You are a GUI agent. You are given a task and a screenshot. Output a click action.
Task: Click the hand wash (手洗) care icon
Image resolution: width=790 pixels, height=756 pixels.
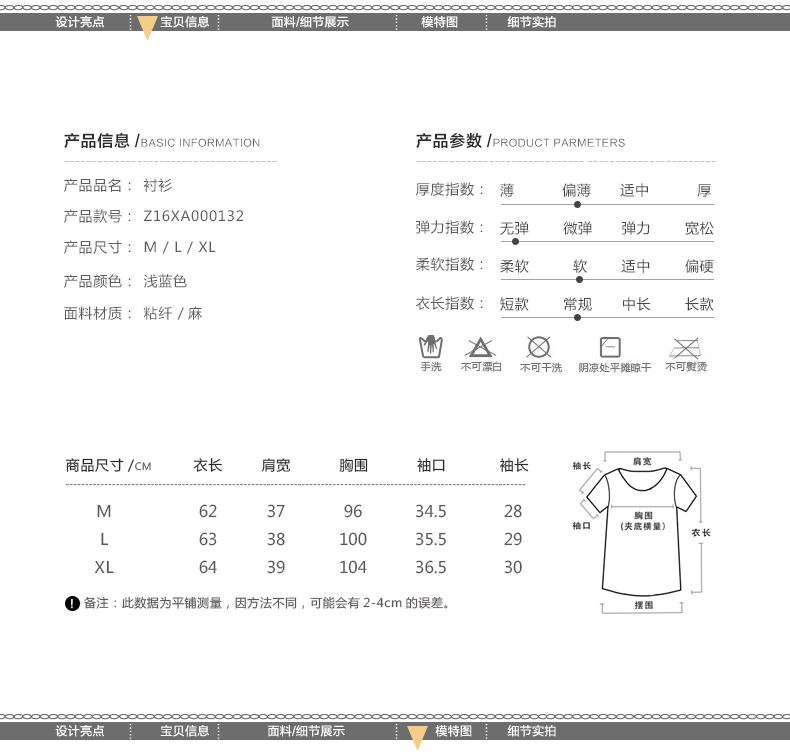[430, 347]
